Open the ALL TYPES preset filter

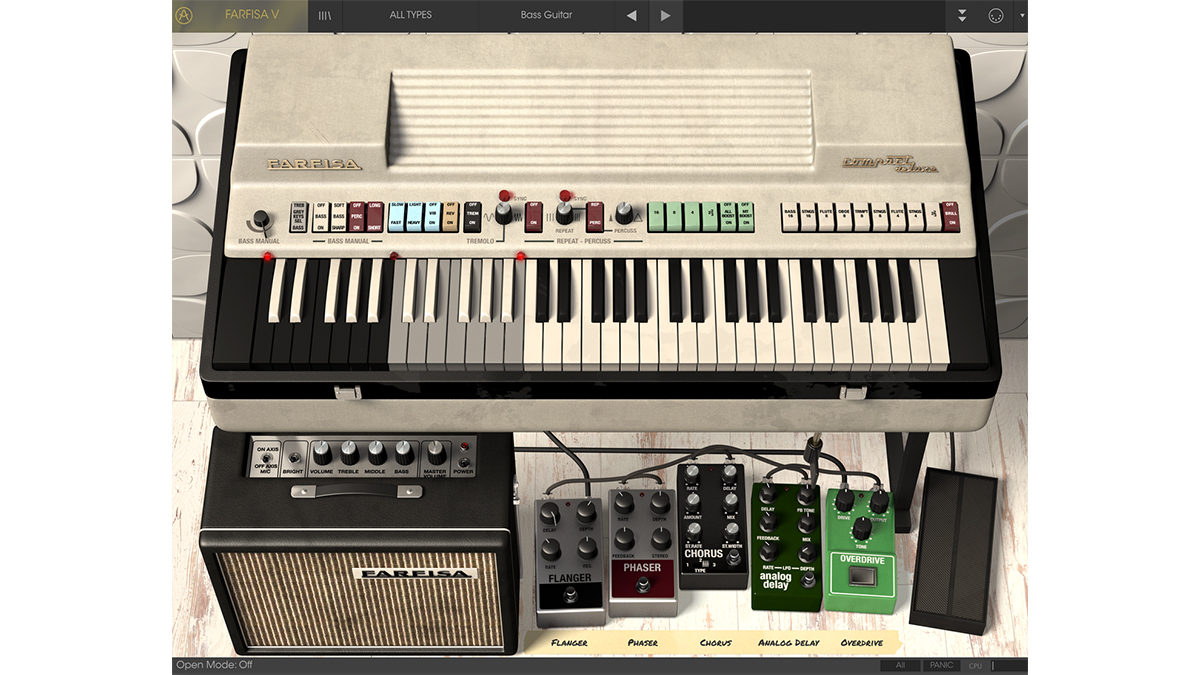410,15
